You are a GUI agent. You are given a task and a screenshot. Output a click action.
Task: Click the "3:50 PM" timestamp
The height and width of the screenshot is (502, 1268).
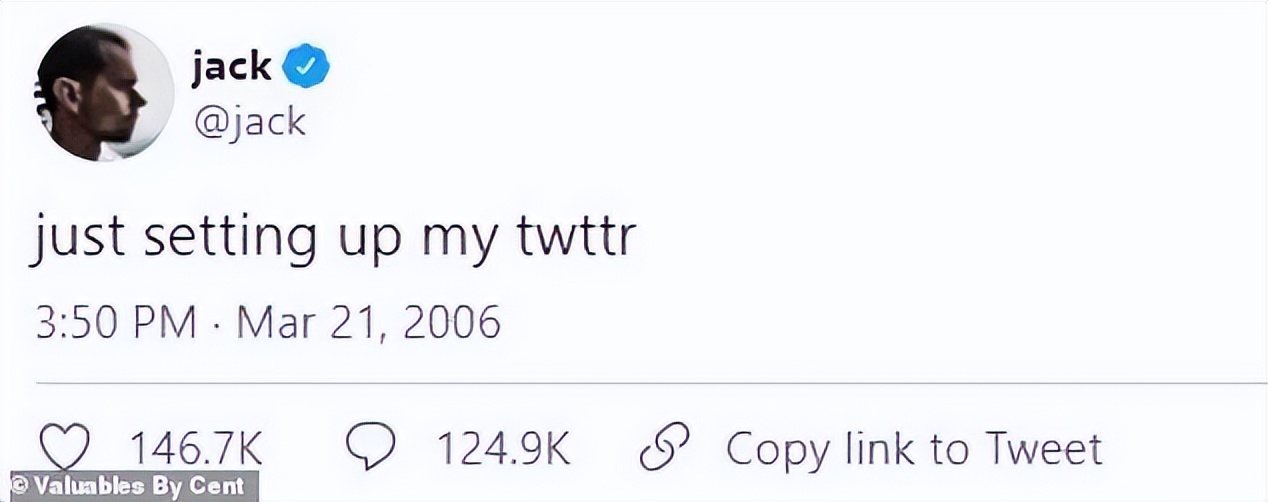coord(115,323)
